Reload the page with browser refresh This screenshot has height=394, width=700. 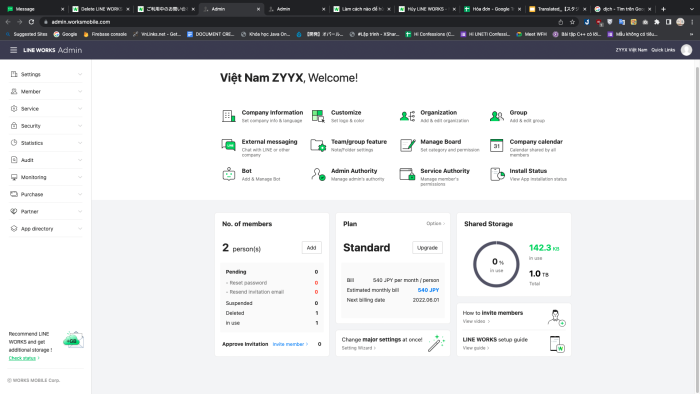coord(31,21)
